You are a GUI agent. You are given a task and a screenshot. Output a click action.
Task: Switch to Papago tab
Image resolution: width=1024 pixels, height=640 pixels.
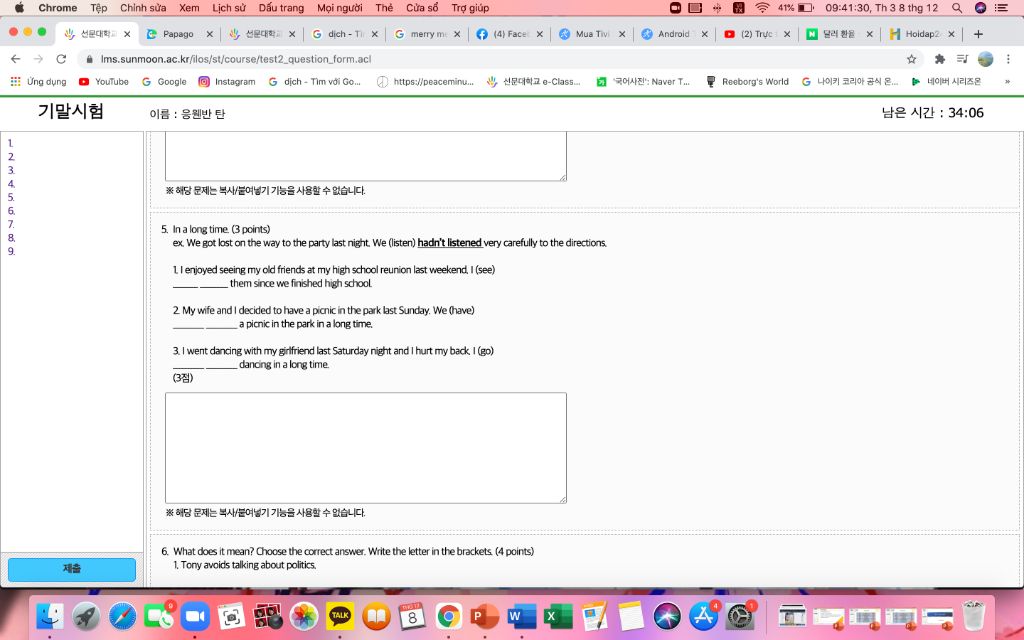click(x=178, y=34)
